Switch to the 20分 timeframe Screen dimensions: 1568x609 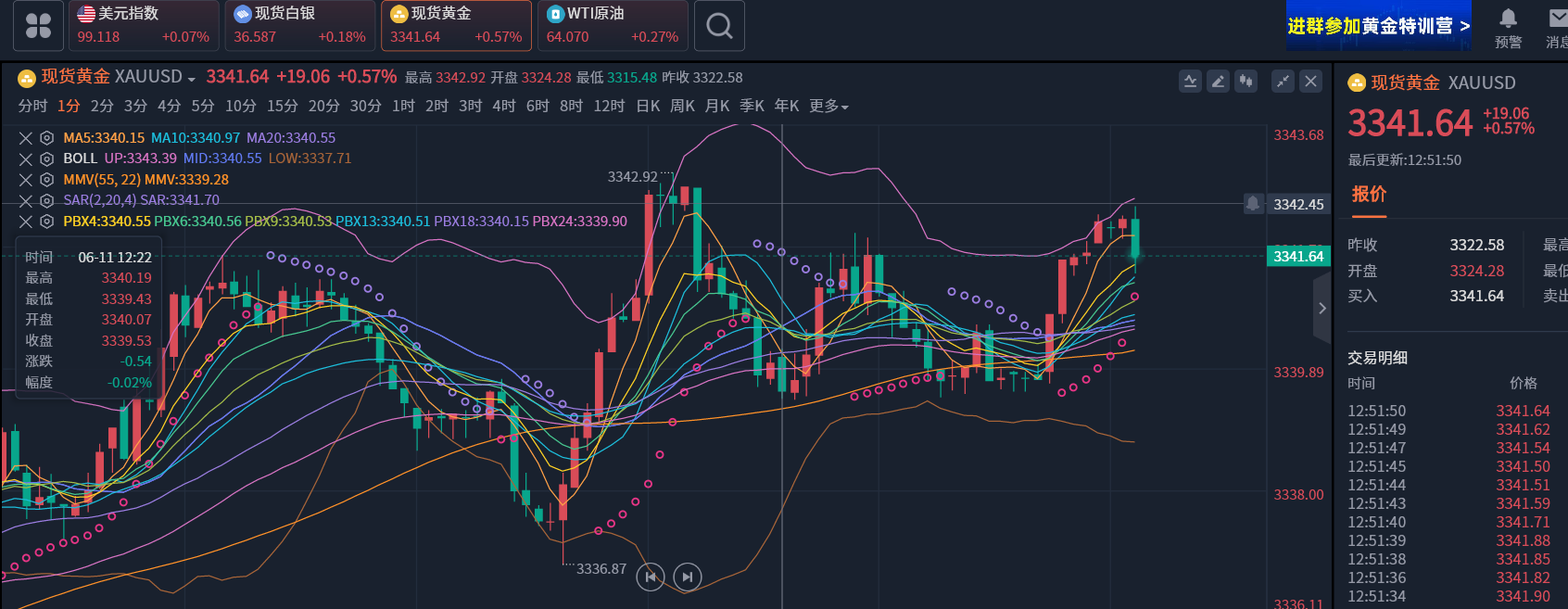click(324, 107)
